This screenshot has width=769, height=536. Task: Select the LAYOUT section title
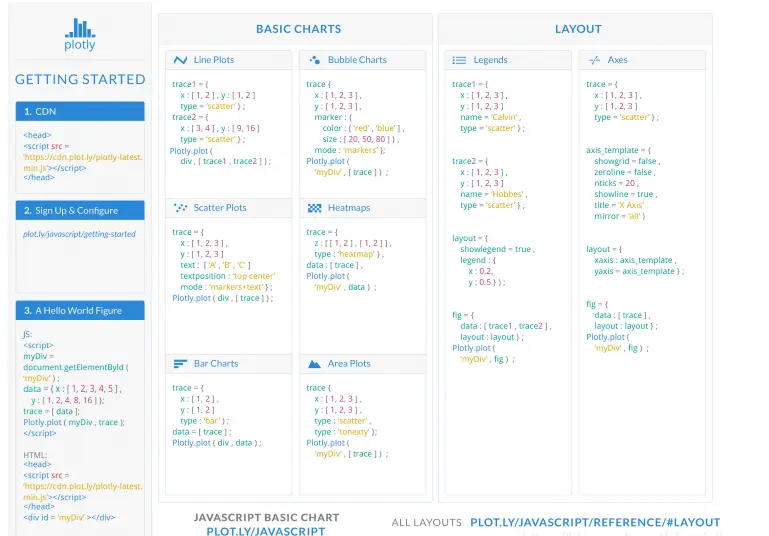[578, 29]
